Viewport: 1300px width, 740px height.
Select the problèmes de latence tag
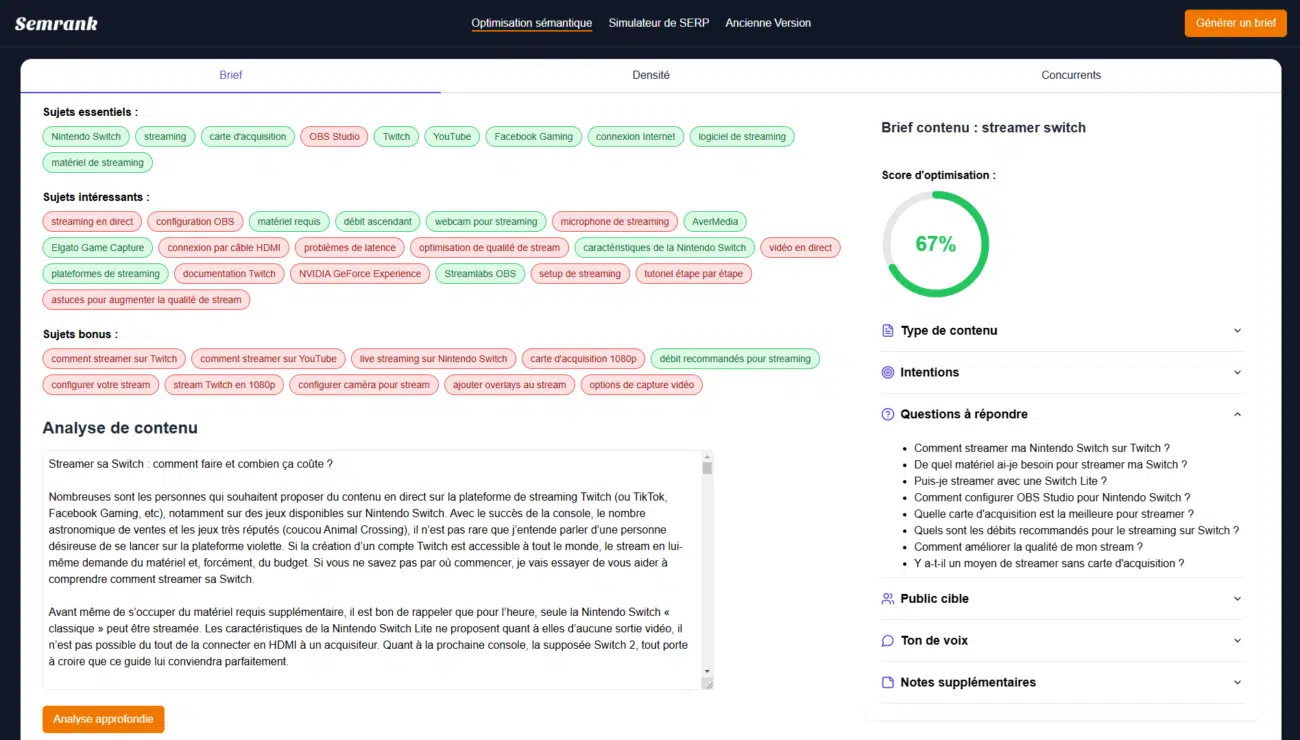click(x=350, y=248)
